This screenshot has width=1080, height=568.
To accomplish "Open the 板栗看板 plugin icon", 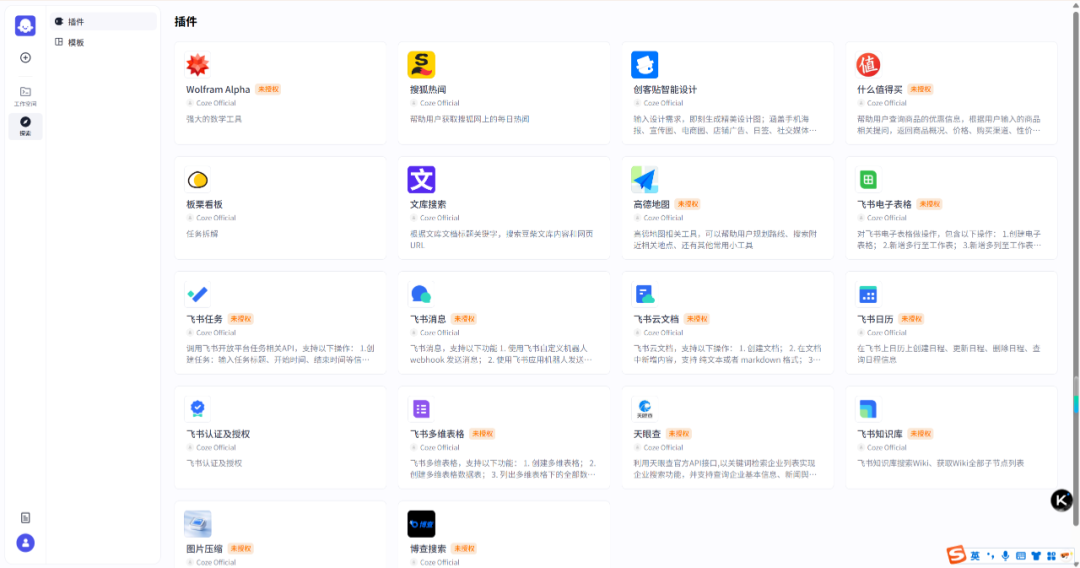I will coord(198,180).
